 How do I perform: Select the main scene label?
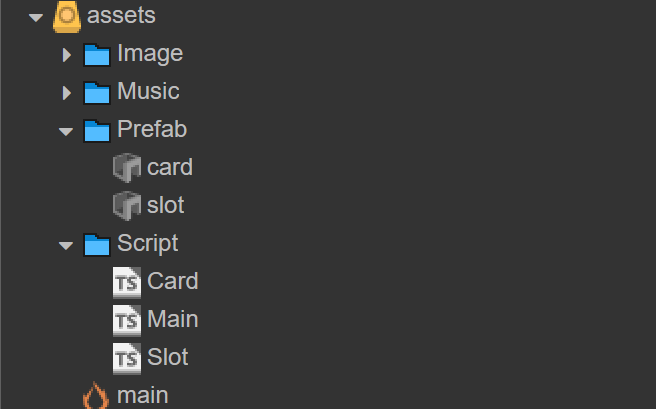coord(142,395)
